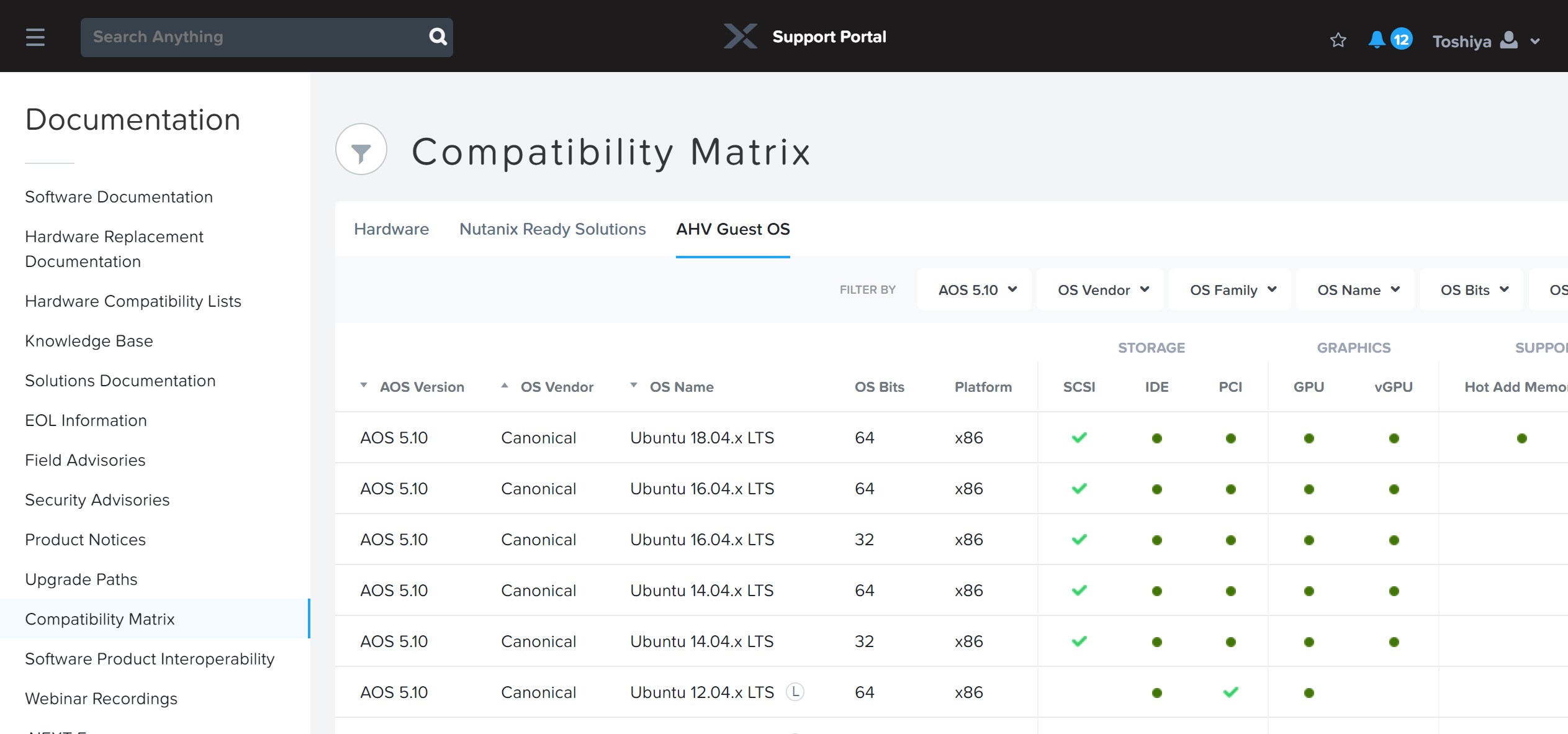Screen dimensions: 1568x734
Task: Open the OS Bits filter dropdown
Action: pos(1471,289)
